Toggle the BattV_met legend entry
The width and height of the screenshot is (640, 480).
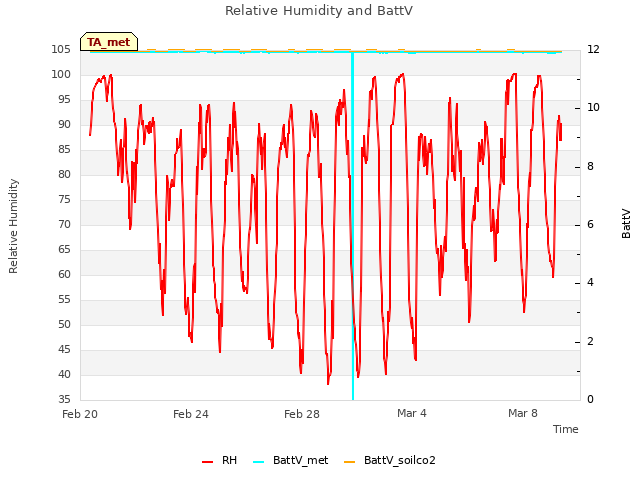click(291, 460)
